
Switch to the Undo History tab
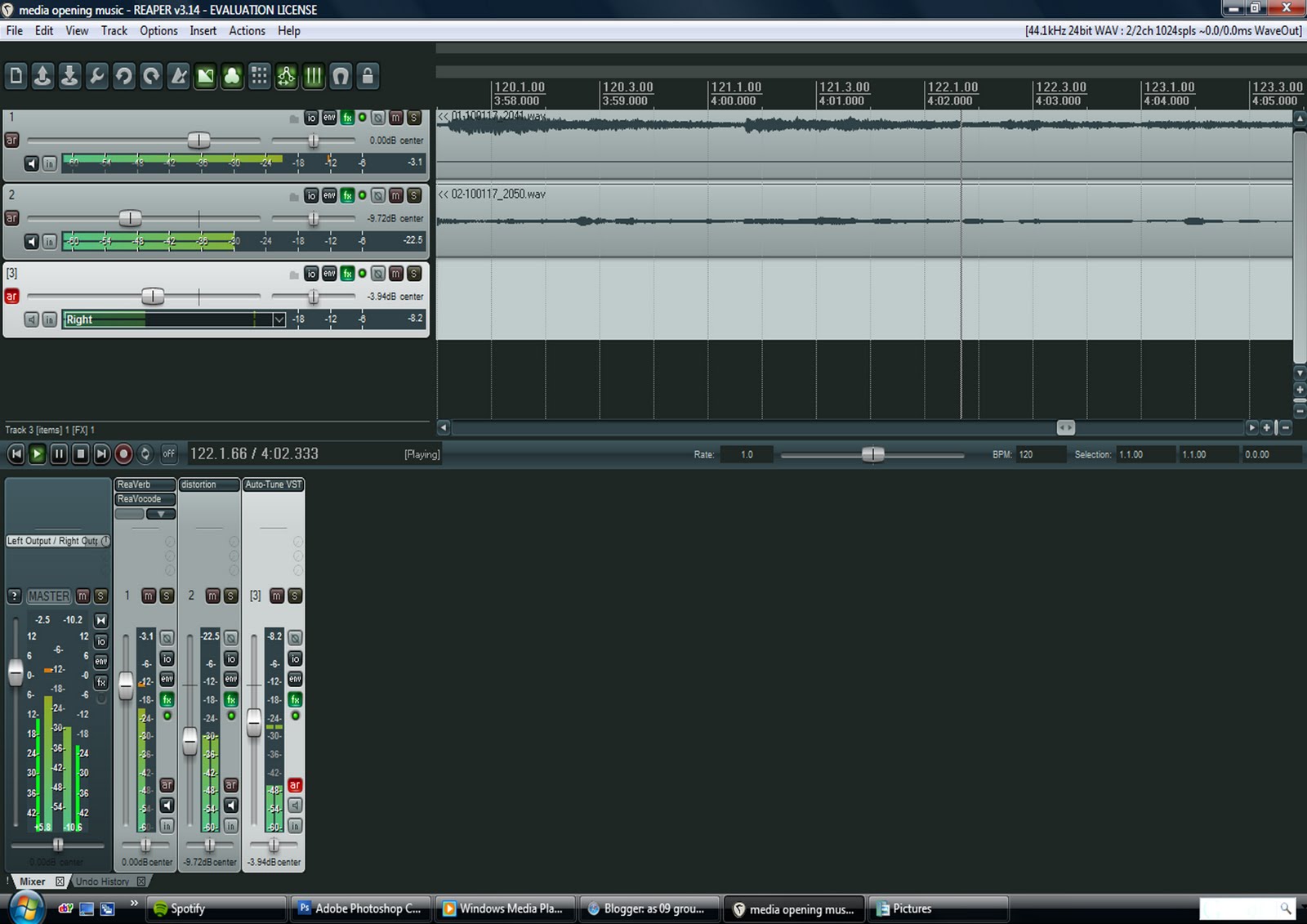point(103,882)
